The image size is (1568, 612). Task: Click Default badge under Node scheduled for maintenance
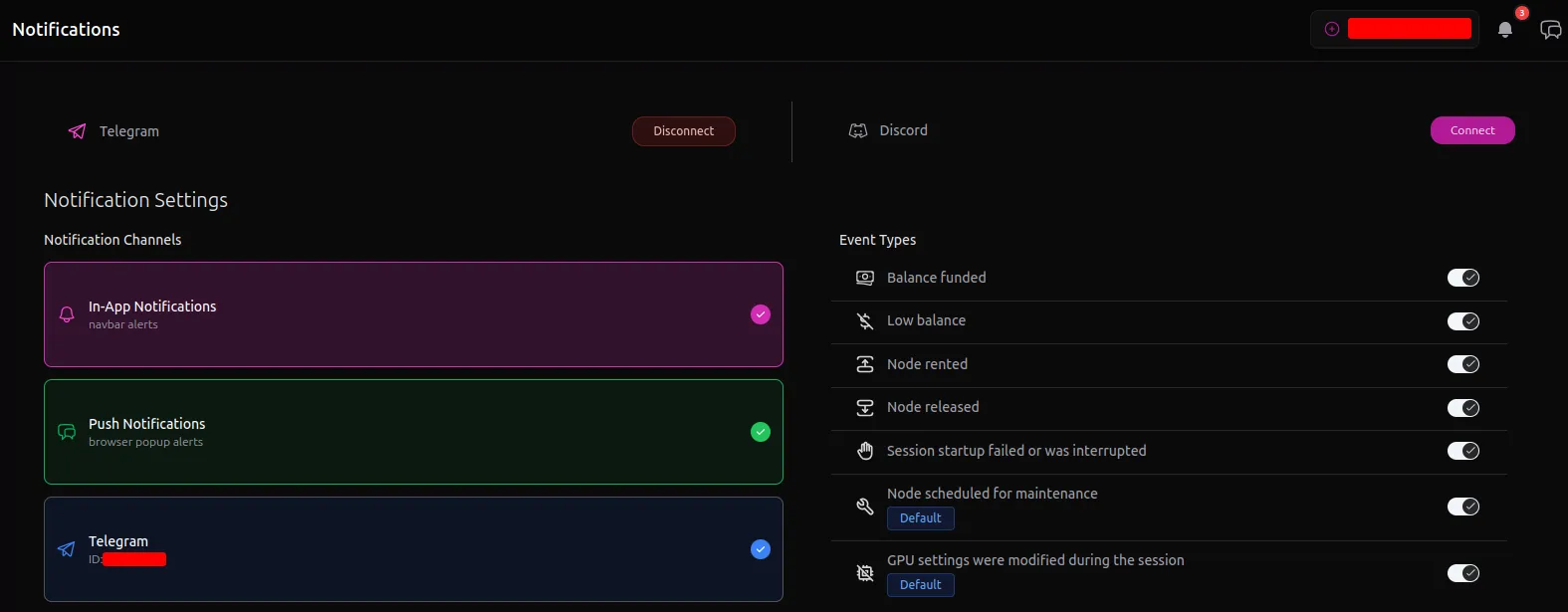921,518
